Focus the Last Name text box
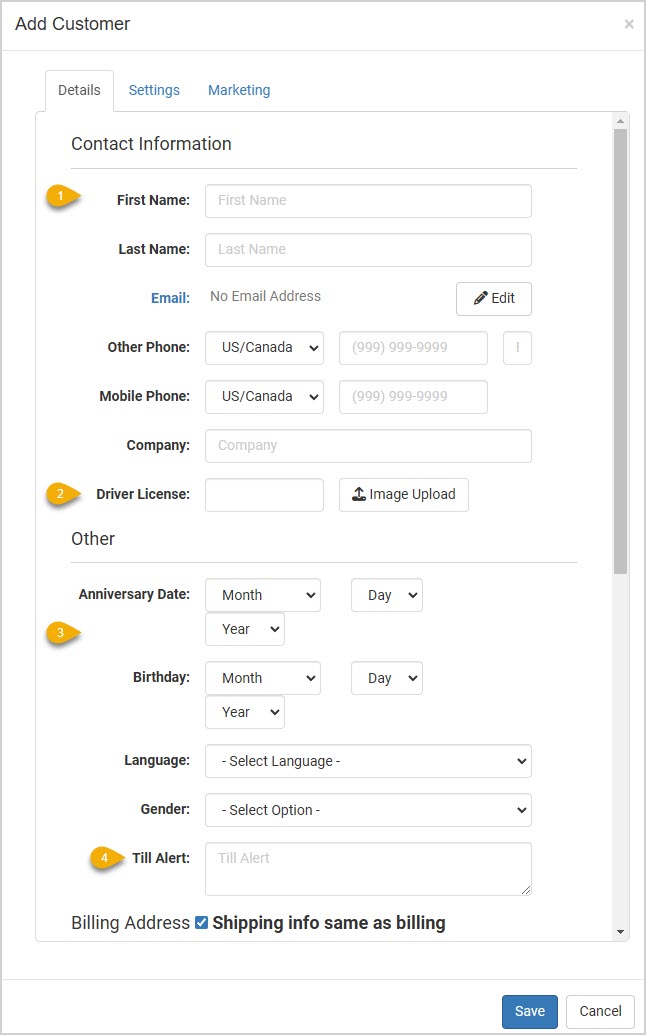This screenshot has height=1035, width=646. tap(368, 250)
